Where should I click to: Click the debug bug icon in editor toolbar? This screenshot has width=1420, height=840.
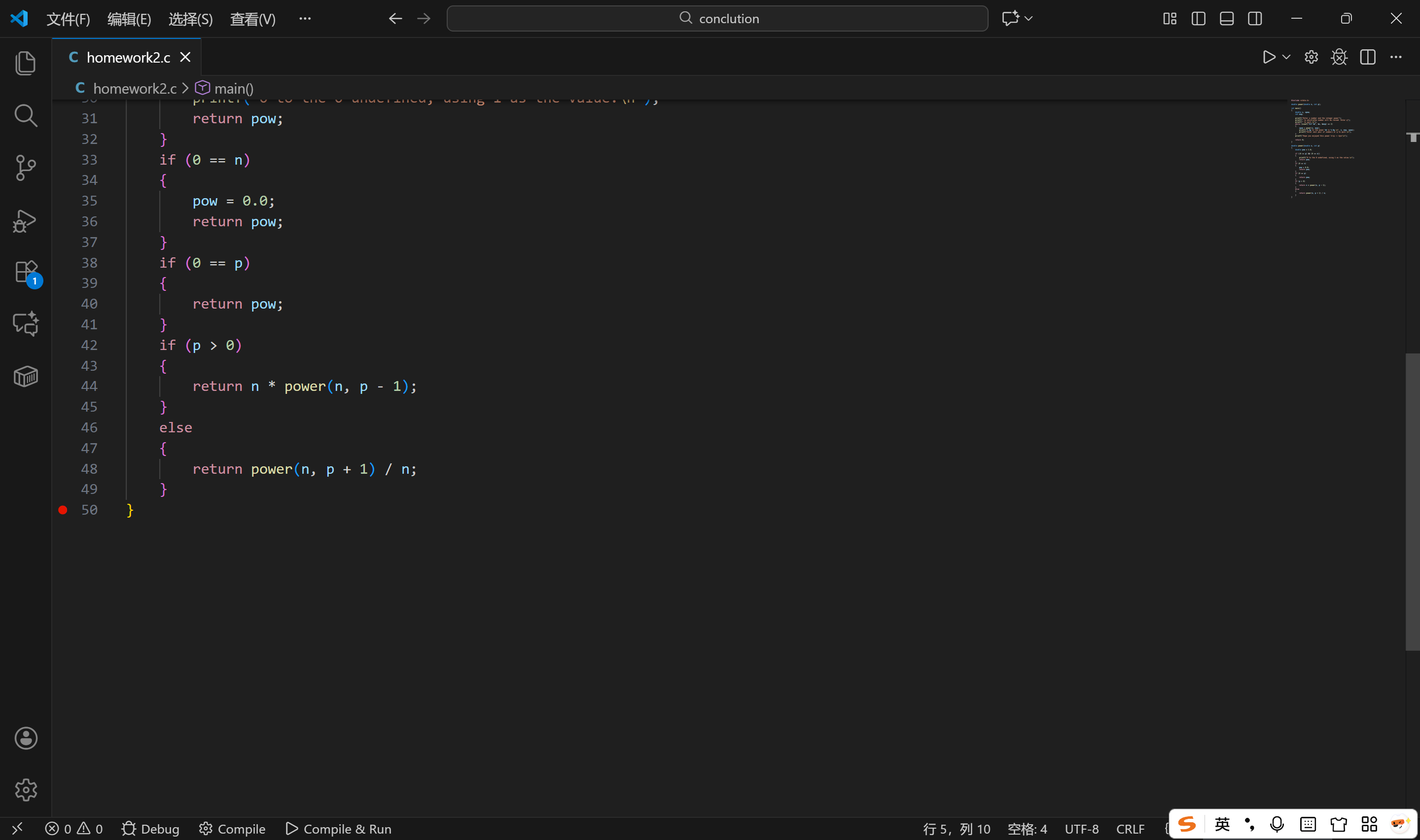[x=1339, y=57]
